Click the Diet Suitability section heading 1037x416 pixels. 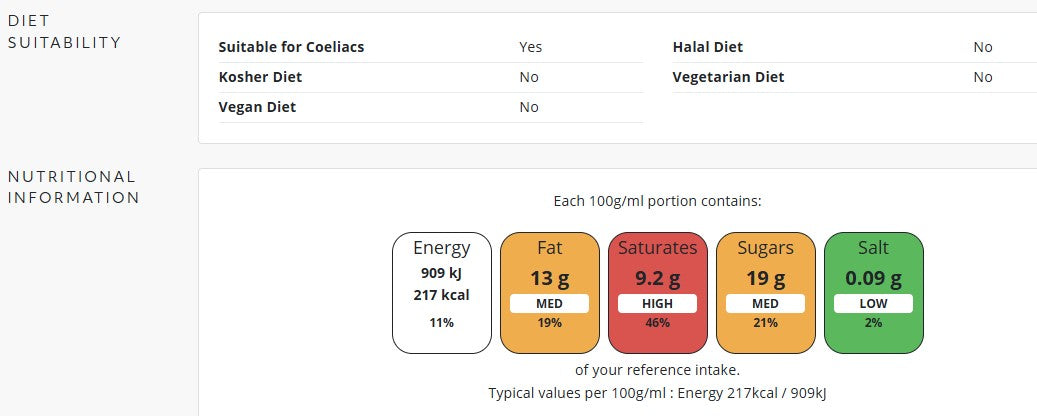[x=64, y=31]
